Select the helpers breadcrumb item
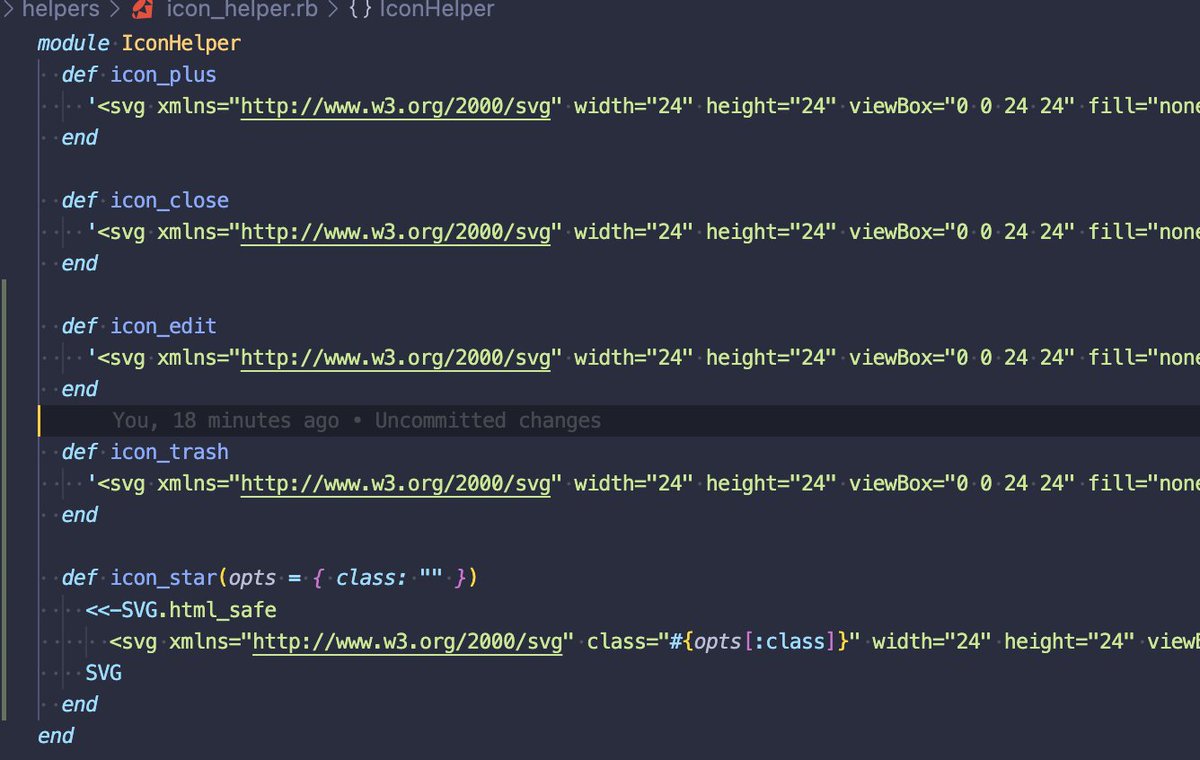Viewport: 1200px width, 760px height. click(x=60, y=10)
